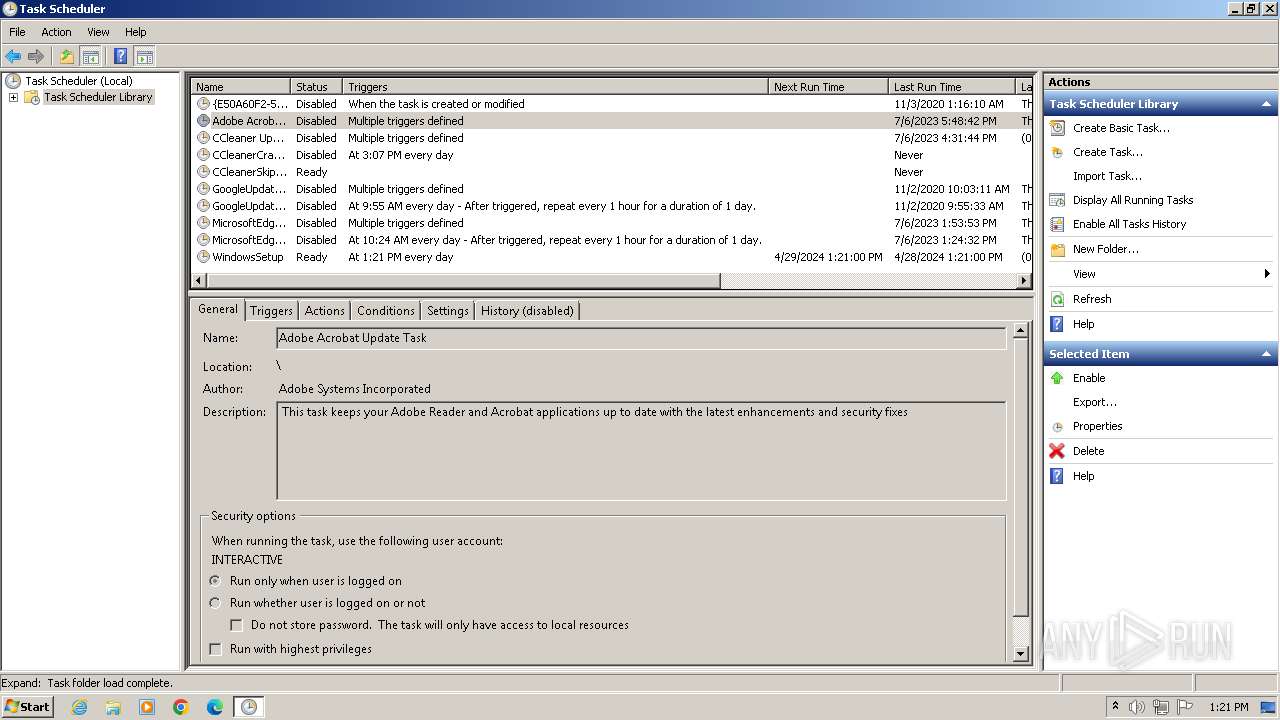Open File Explorer from the taskbar
1280x720 pixels.
(x=113, y=707)
